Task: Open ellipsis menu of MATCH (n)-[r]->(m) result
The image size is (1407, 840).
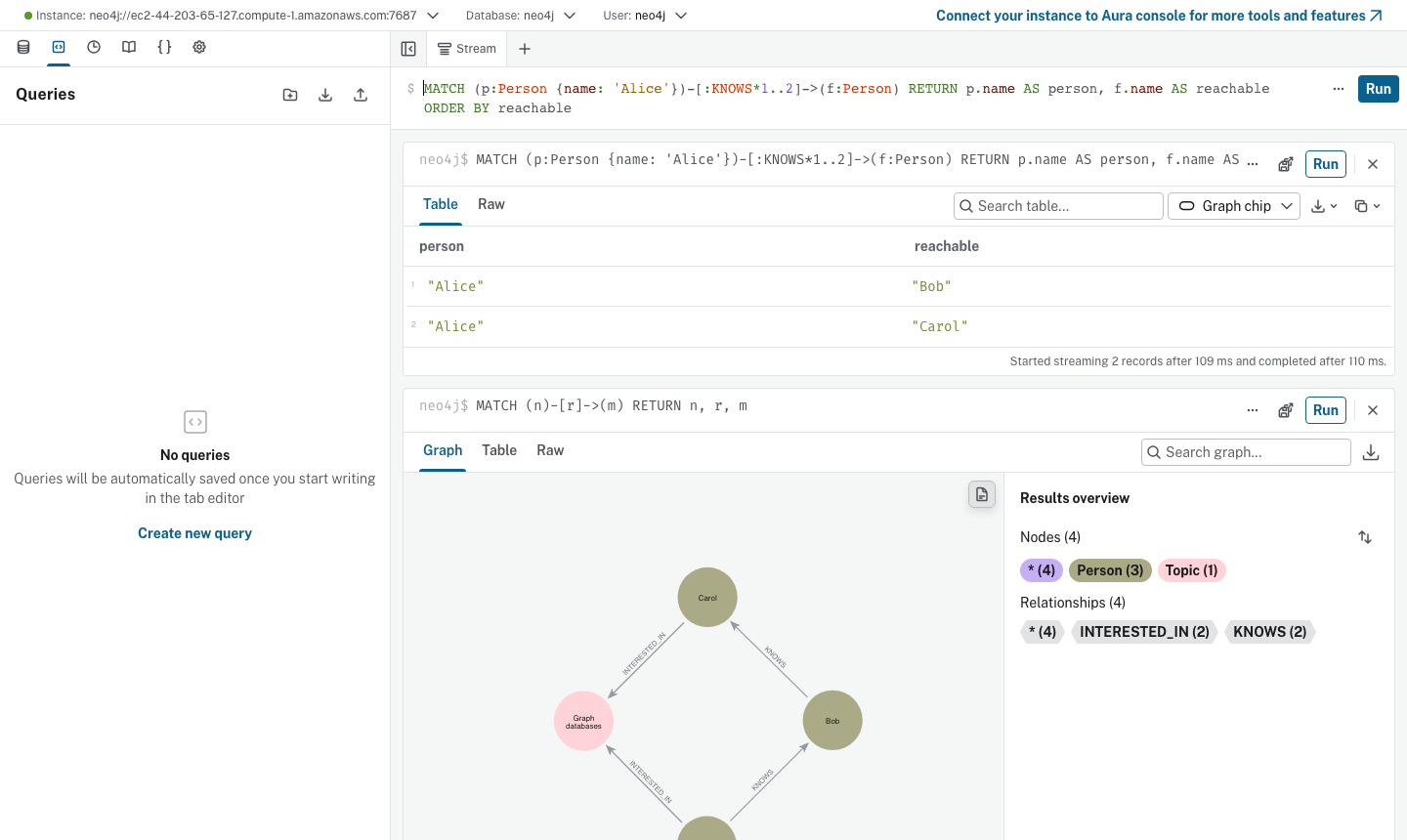Action: tap(1253, 410)
